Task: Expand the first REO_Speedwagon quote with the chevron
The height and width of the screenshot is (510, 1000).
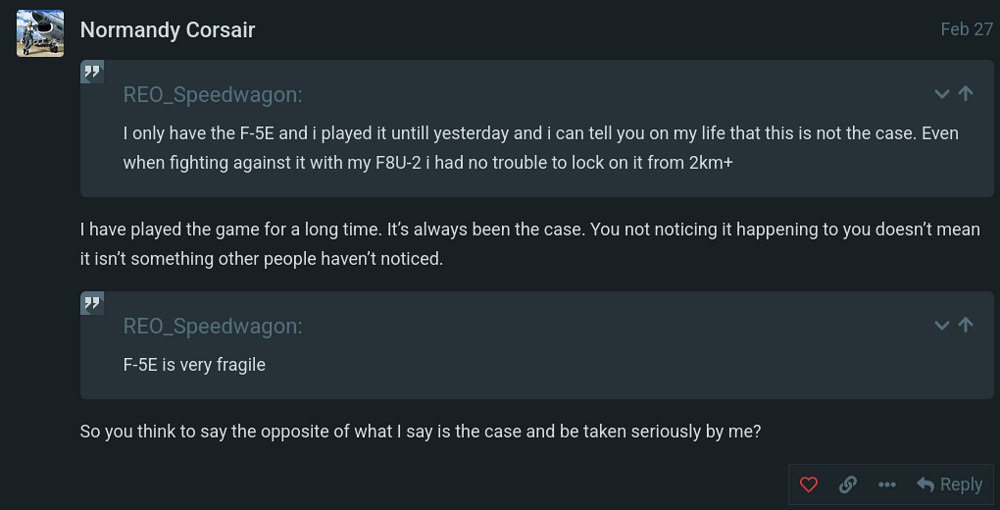Action: (x=941, y=94)
